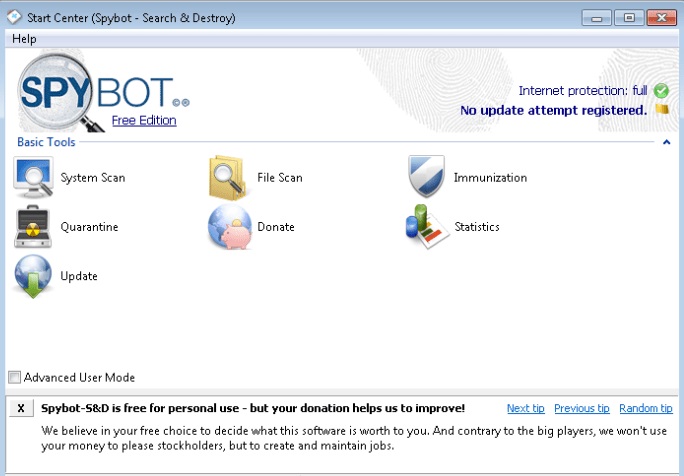Open the Statistics chart icon
The image size is (684, 476).
427,226
